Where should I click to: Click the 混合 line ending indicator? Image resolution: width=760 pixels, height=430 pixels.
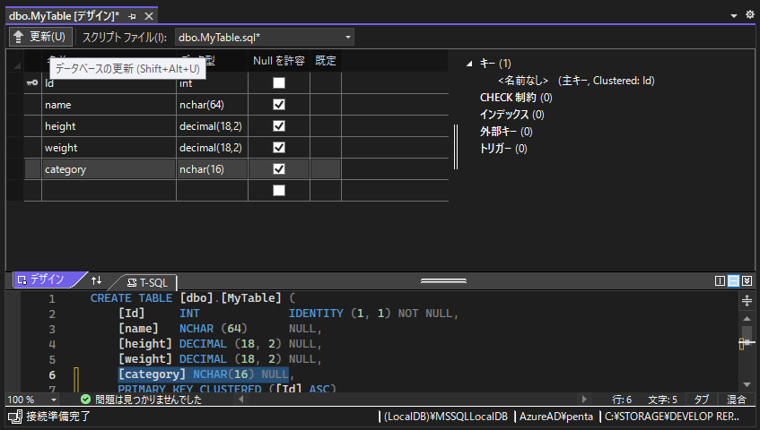tap(736, 399)
